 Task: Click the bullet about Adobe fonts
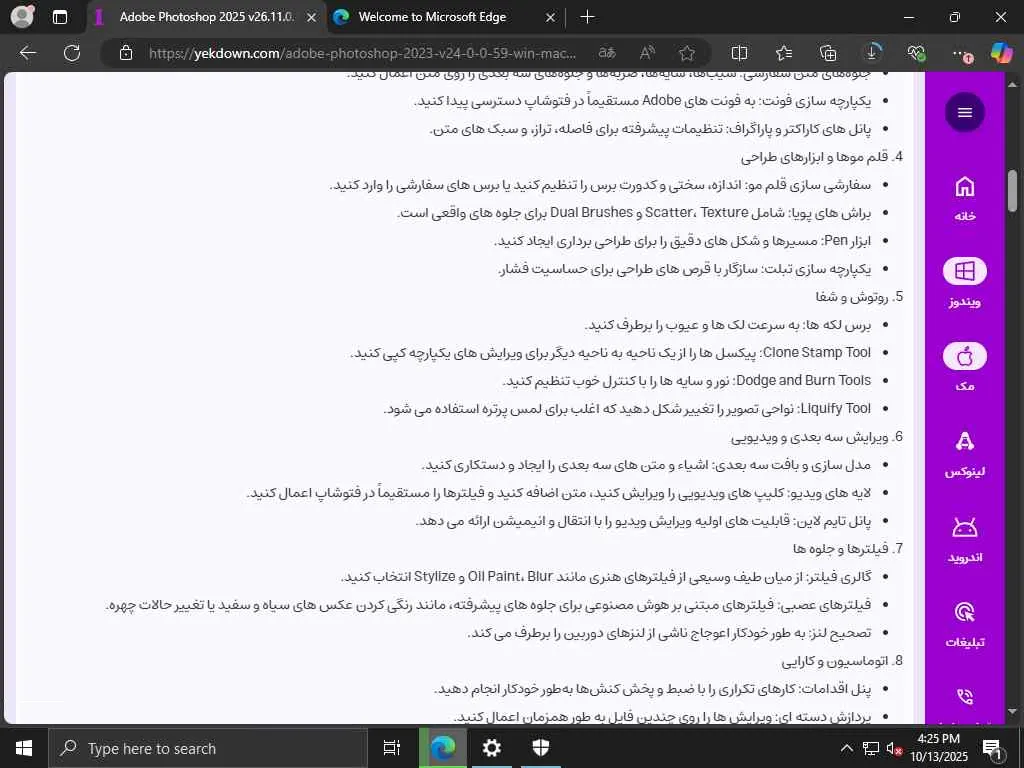click(x=643, y=101)
